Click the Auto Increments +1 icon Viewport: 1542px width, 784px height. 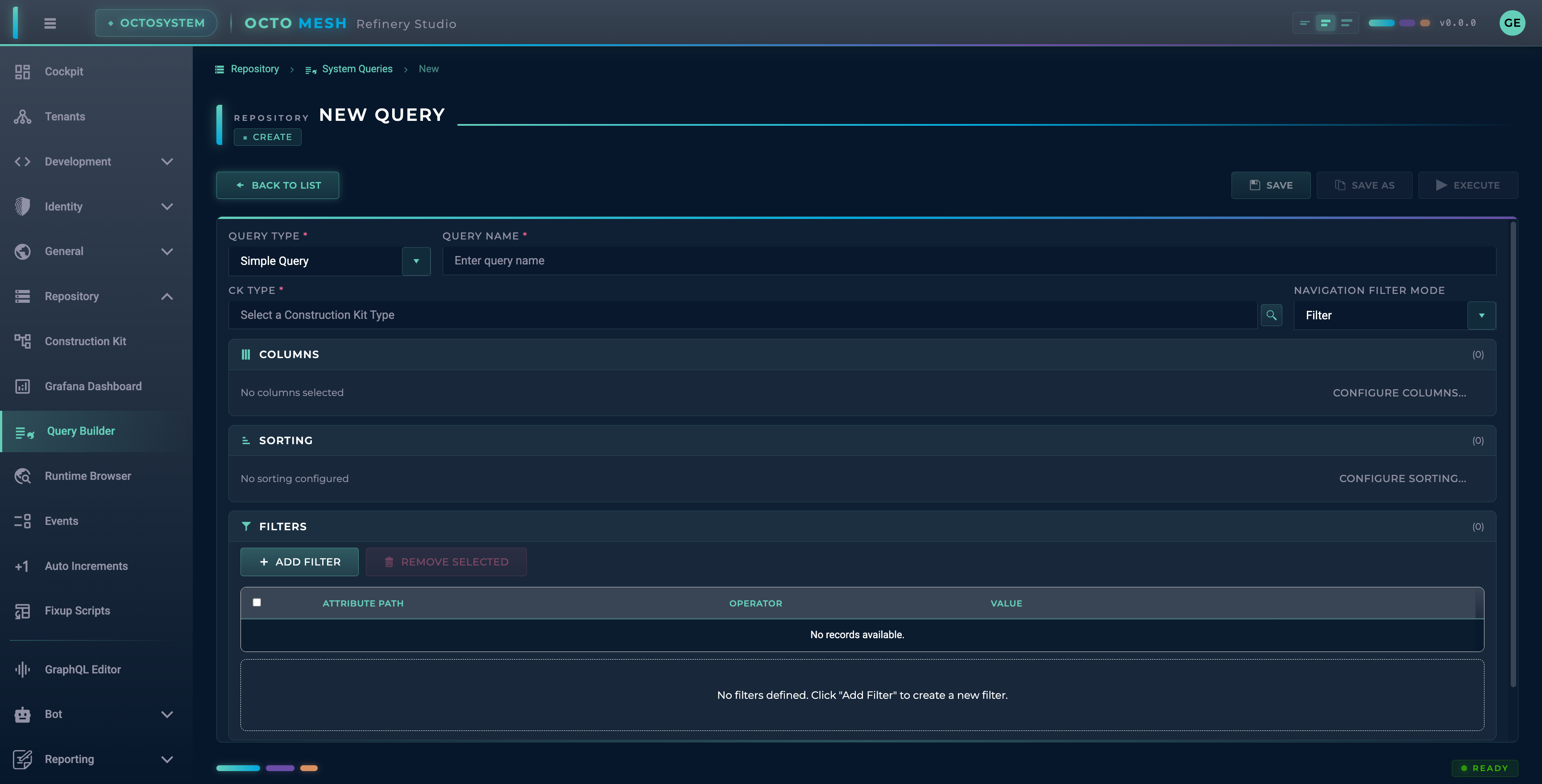pos(22,566)
